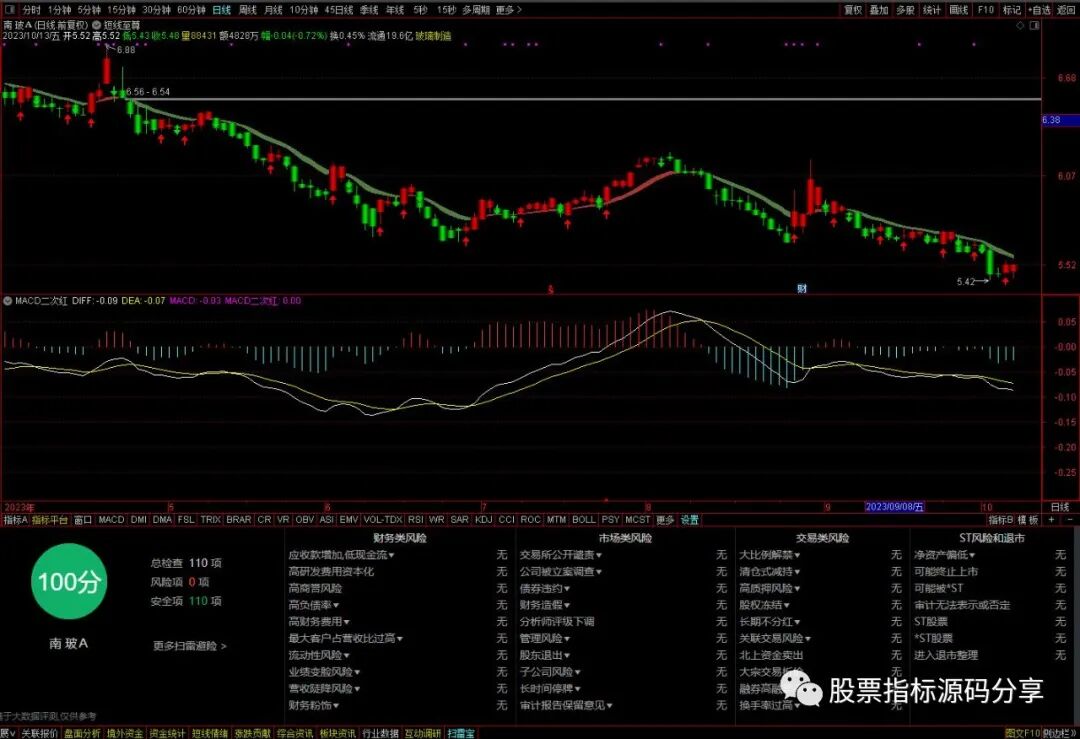
Task: Click the round icon before MACD二次红 label
Action: pyautogui.click(x=8, y=301)
